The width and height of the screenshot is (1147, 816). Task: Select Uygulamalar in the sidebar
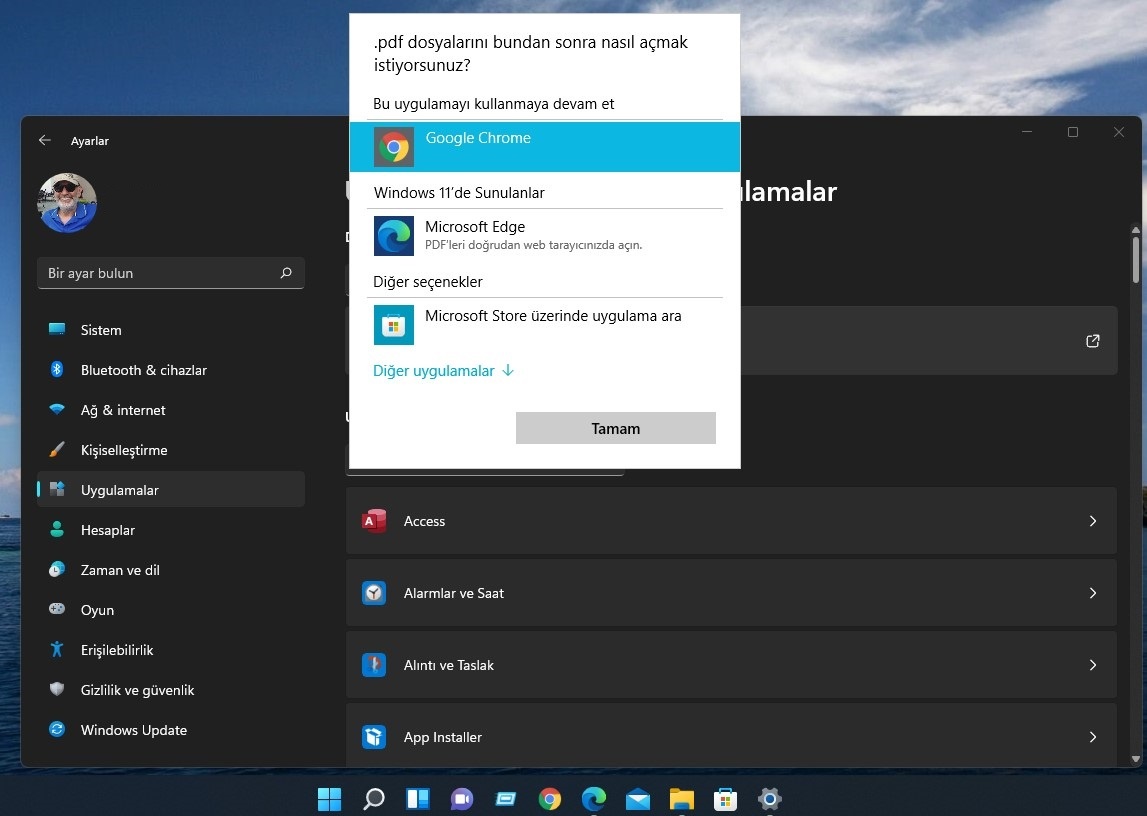pos(170,490)
